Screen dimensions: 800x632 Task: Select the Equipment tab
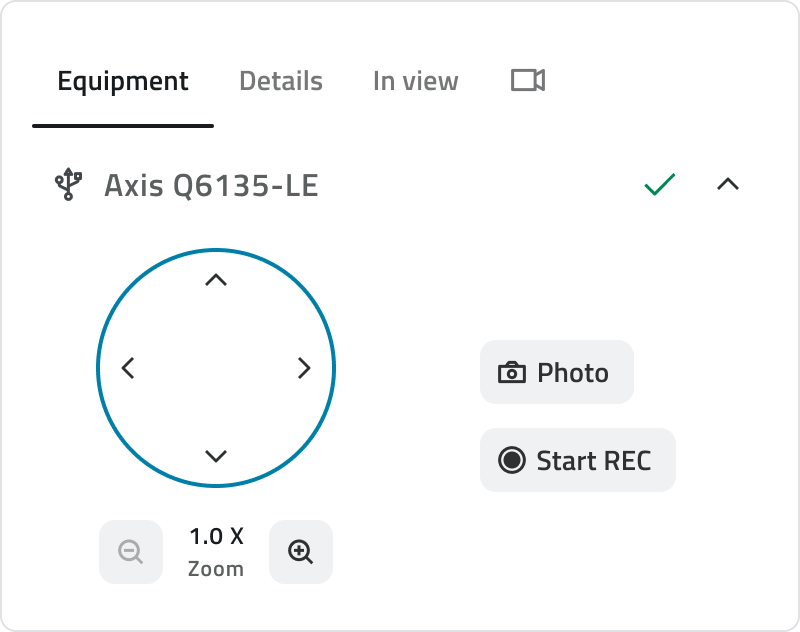point(123,82)
